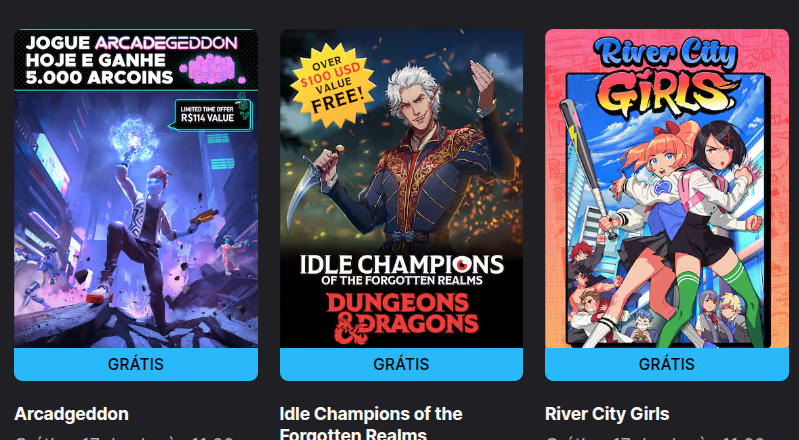Open the Arcadegeddon game cover art
Image resolution: width=799 pixels, height=440 pixels.
tap(136, 188)
